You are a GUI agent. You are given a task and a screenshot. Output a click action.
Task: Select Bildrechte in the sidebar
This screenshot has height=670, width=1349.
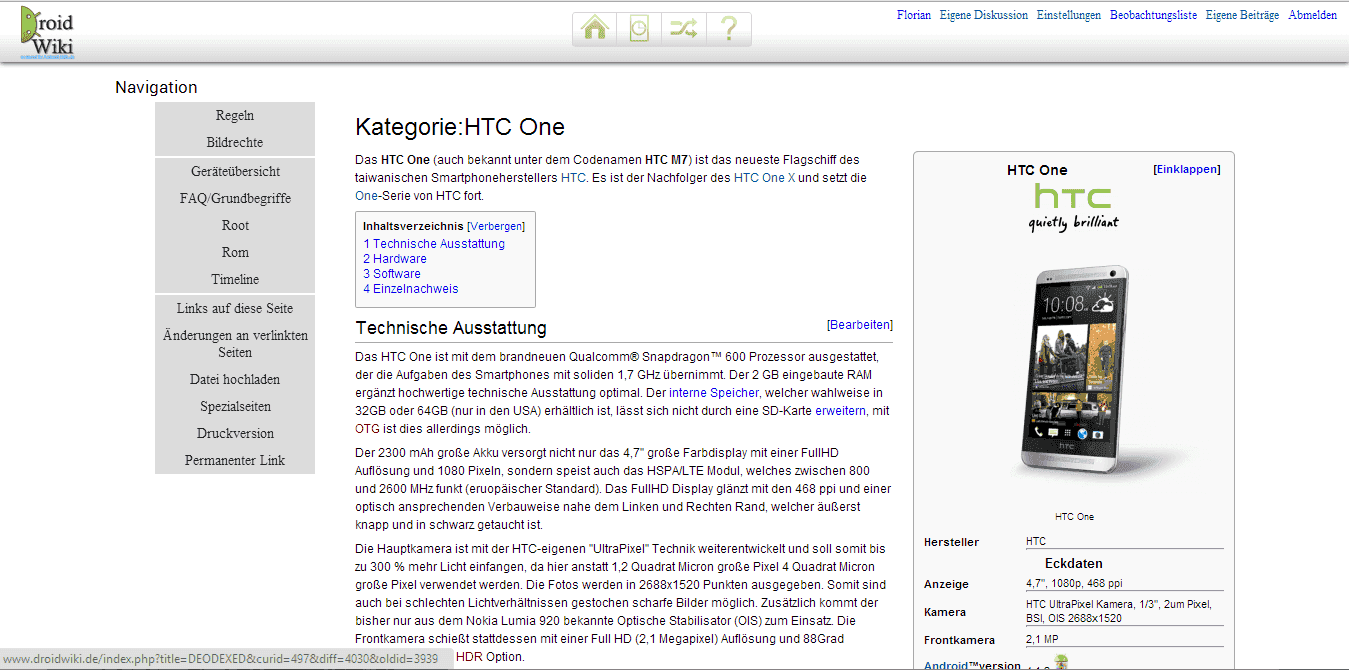(235, 142)
